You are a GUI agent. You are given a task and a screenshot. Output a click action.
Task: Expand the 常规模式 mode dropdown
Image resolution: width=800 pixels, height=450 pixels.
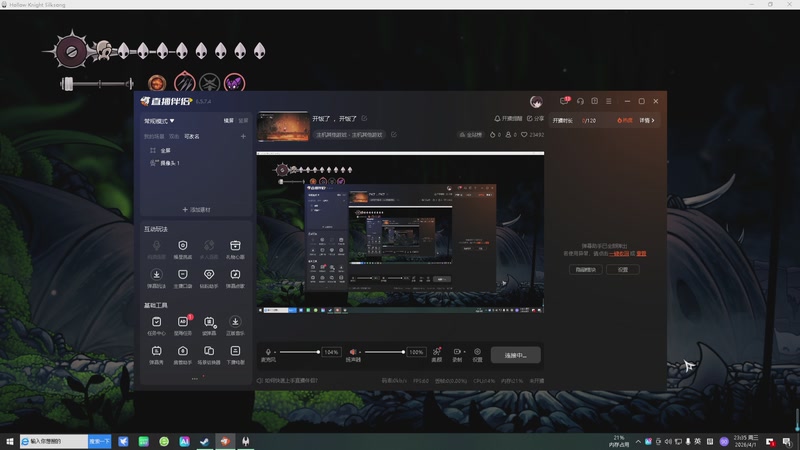click(159, 121)
